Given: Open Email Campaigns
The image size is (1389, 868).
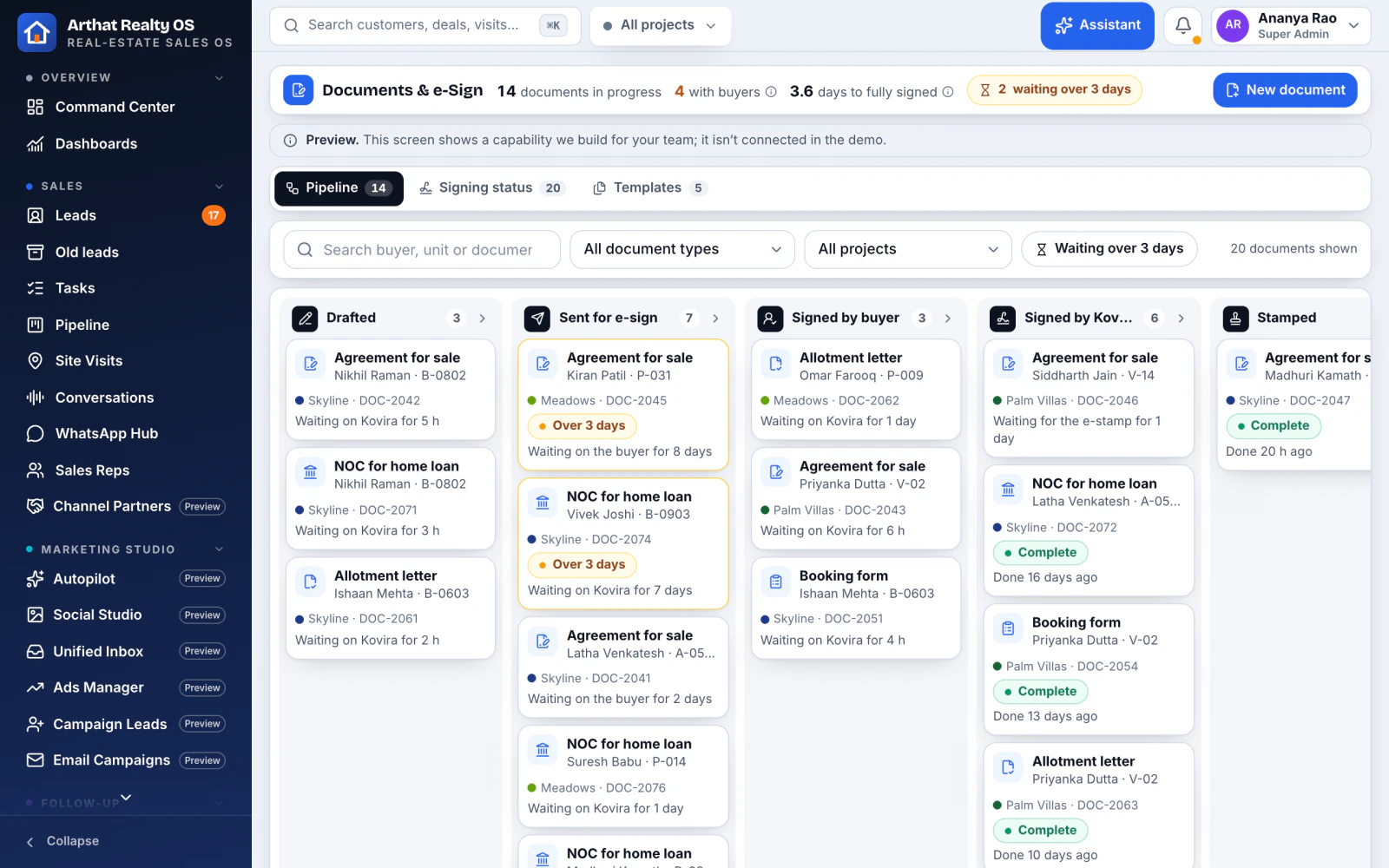Looking at the screenshot, I should 126,760.
